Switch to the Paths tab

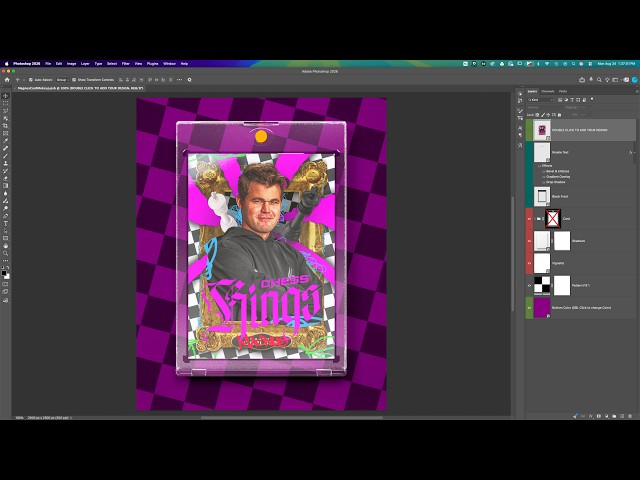pos(563,91)
